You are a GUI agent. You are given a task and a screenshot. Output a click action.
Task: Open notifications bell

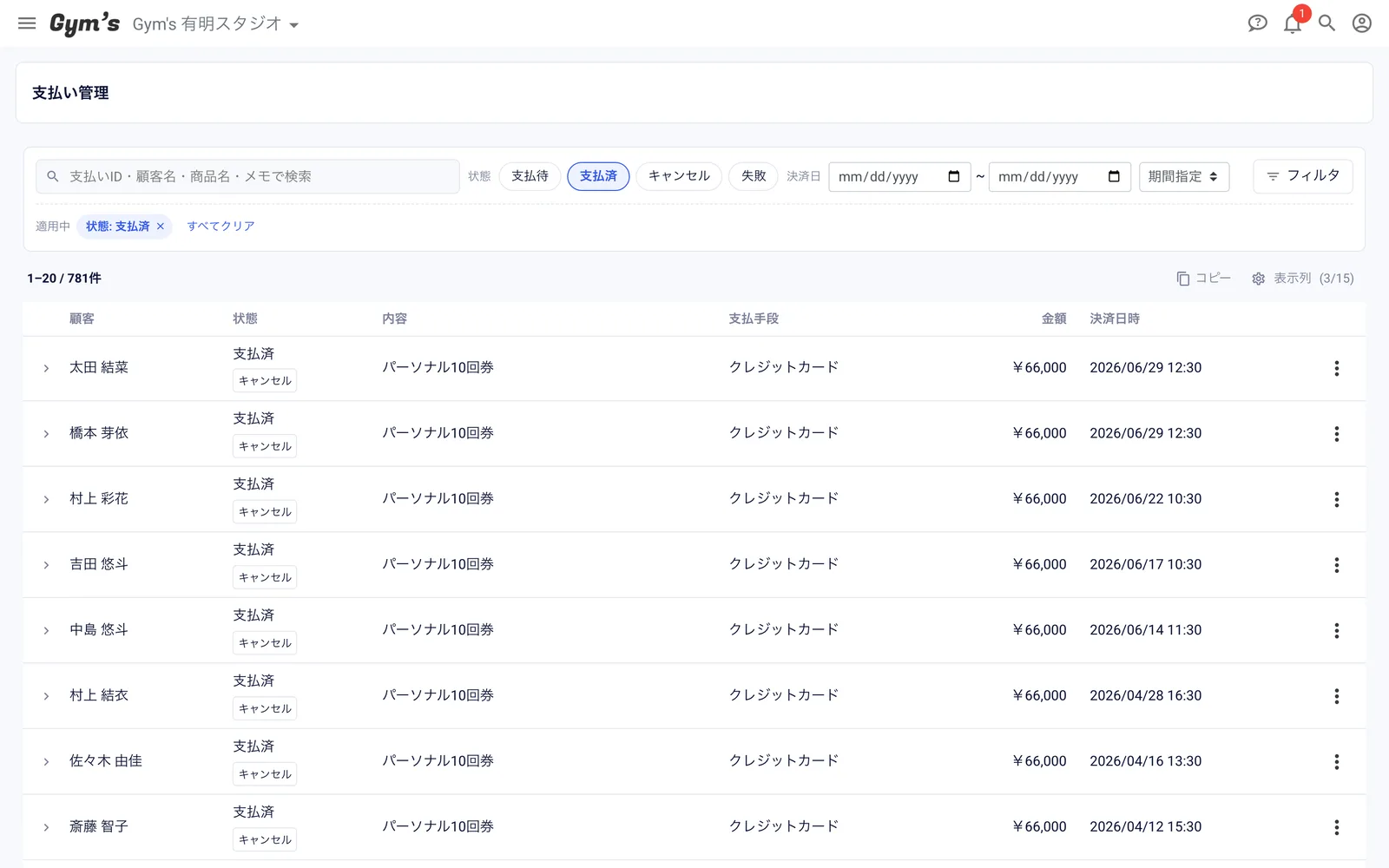click(1293, 23)
